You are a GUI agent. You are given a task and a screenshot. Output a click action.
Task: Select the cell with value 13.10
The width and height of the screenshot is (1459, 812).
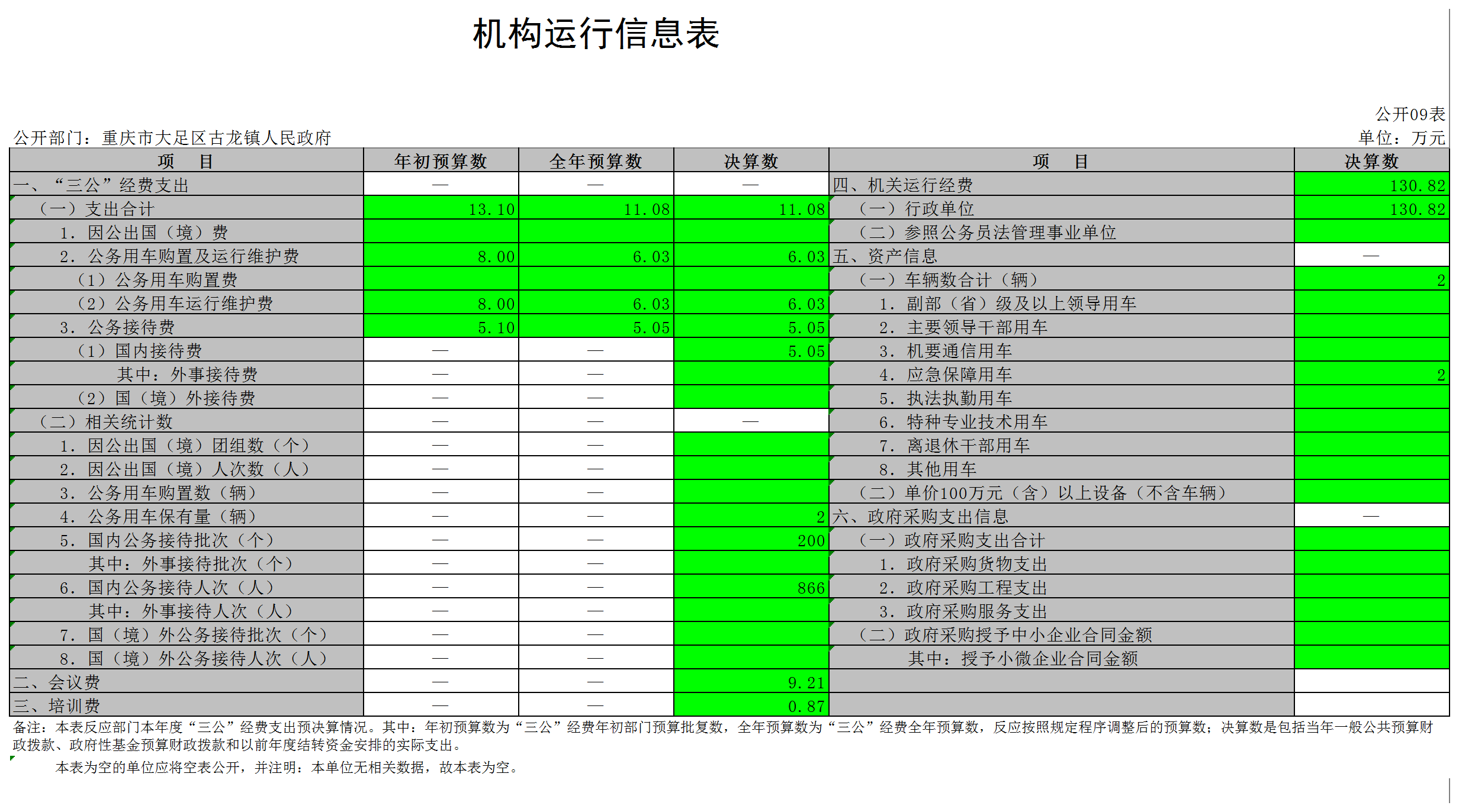point(441,209)
